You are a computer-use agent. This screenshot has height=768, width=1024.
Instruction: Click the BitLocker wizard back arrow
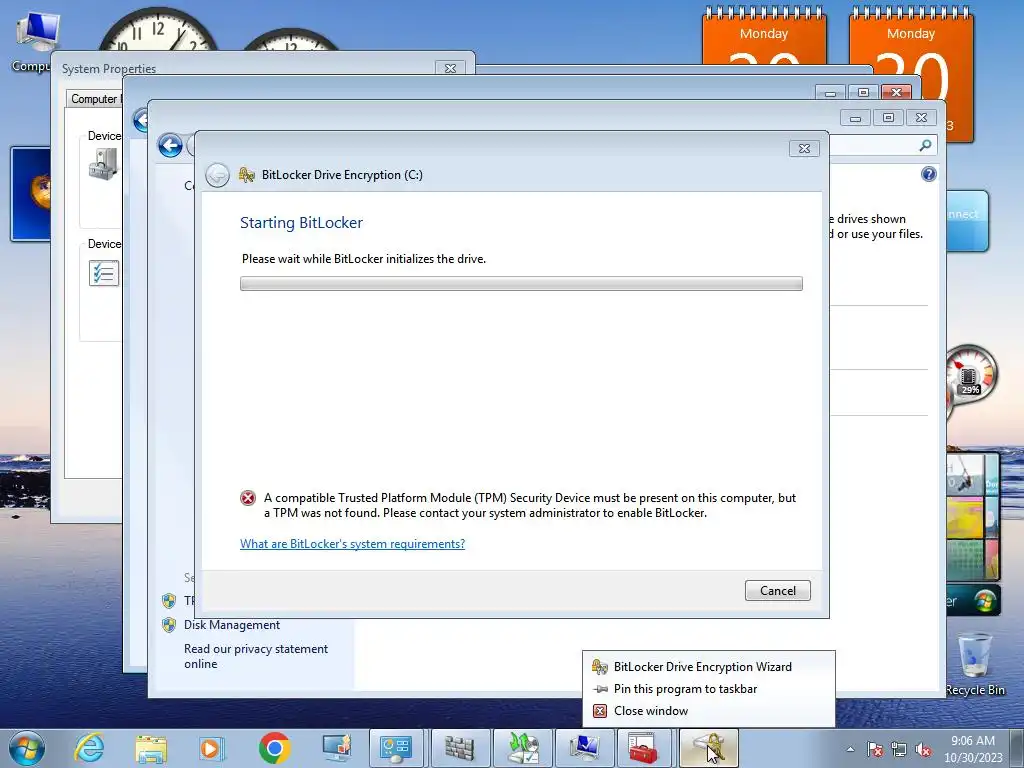tap(217, 175)
